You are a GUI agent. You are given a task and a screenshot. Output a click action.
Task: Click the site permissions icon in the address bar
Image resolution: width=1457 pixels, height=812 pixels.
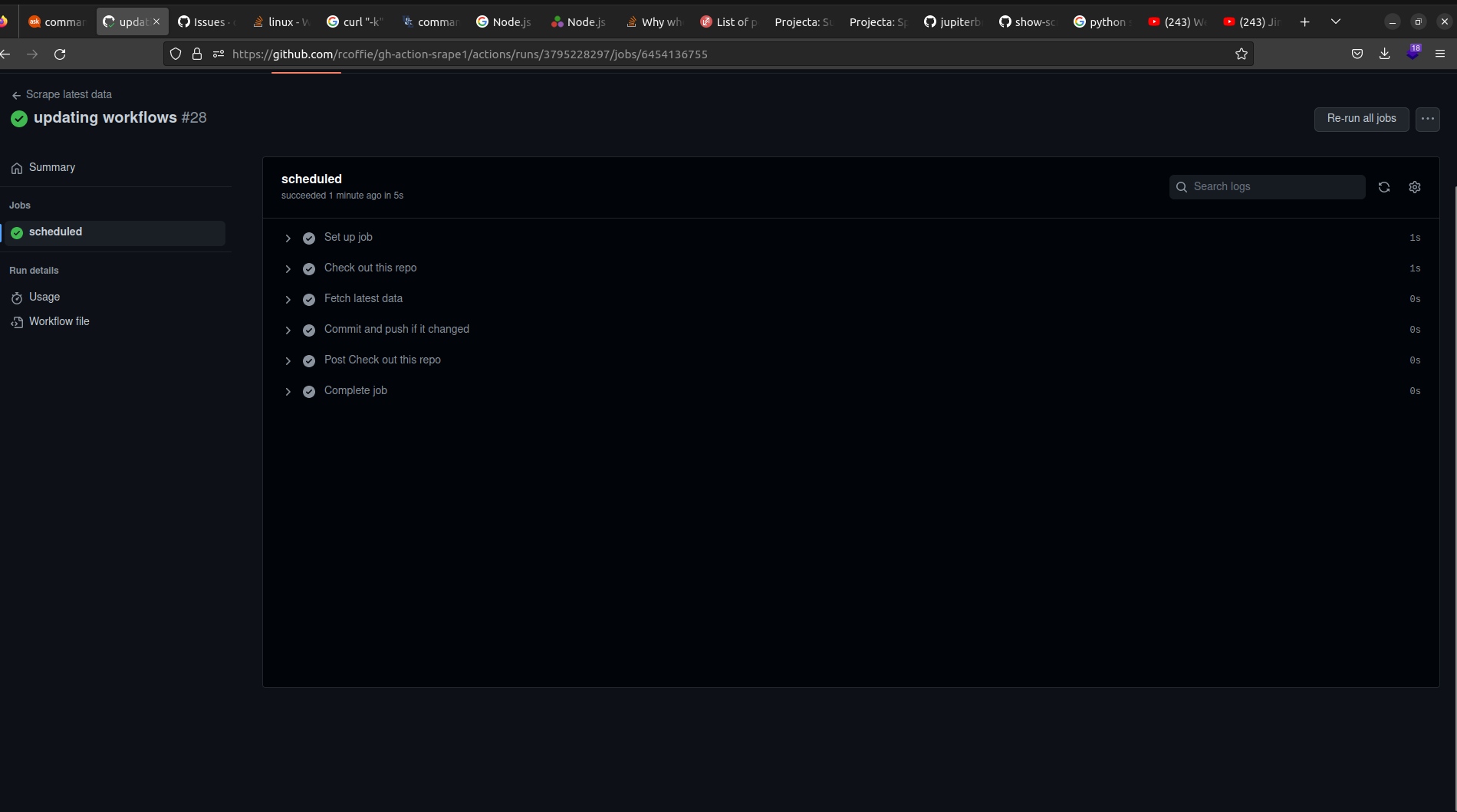[219, 54]
